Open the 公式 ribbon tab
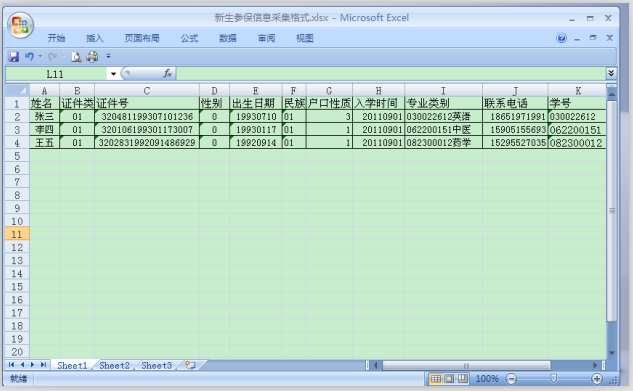Viewport: 633px width, 391px height. [189, 38]
